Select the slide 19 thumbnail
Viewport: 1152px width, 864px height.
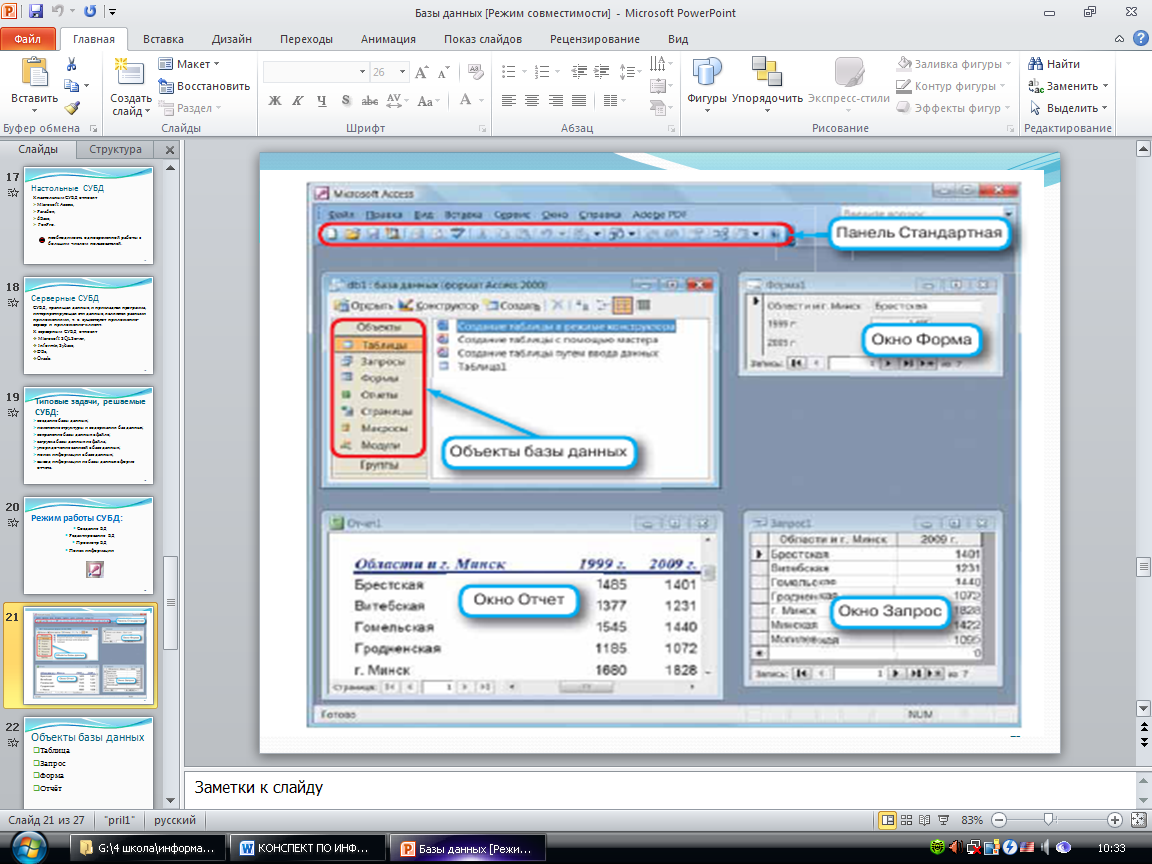click(x=88, y=436)
